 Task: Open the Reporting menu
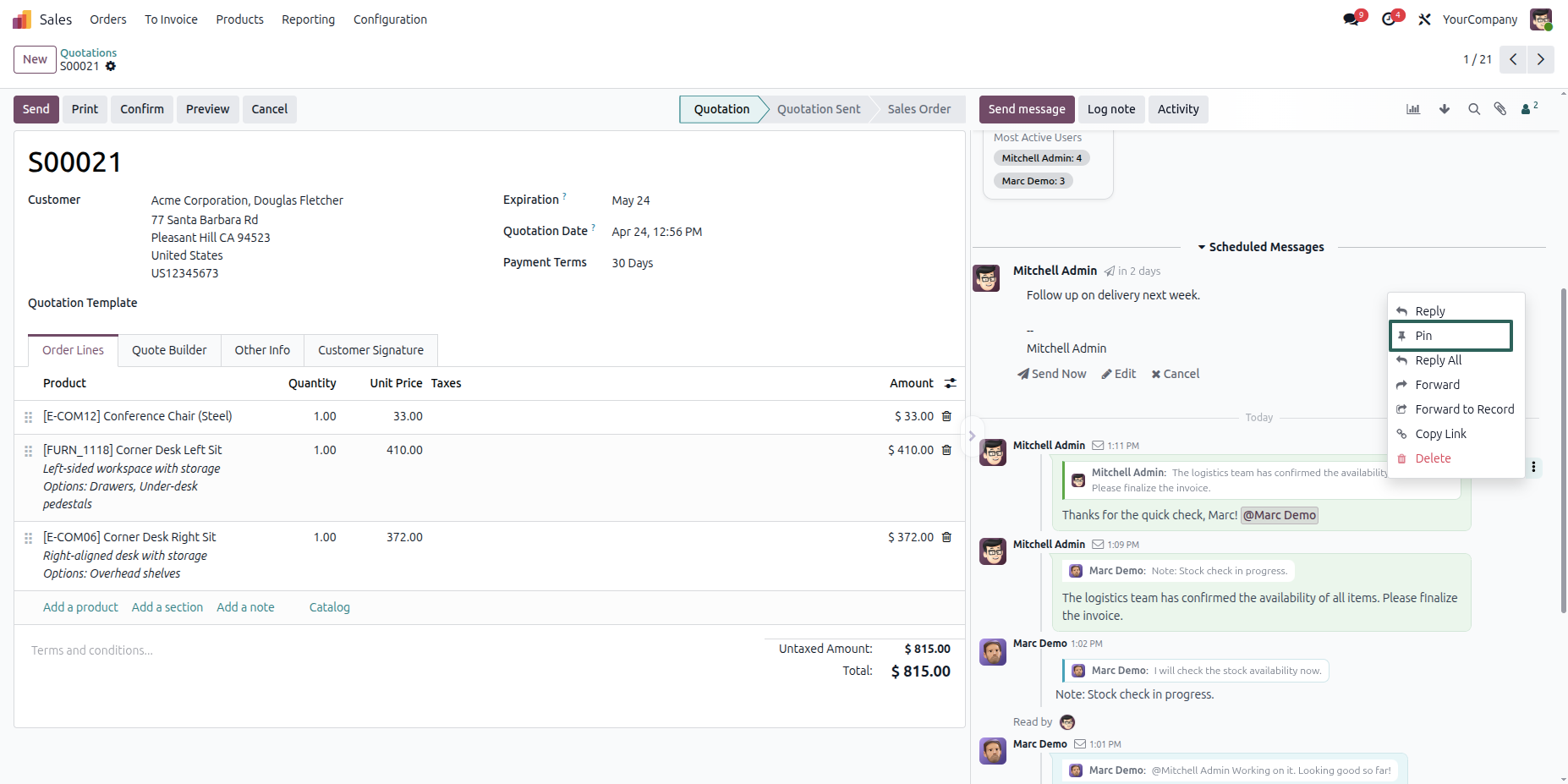(x=308, y=19)
